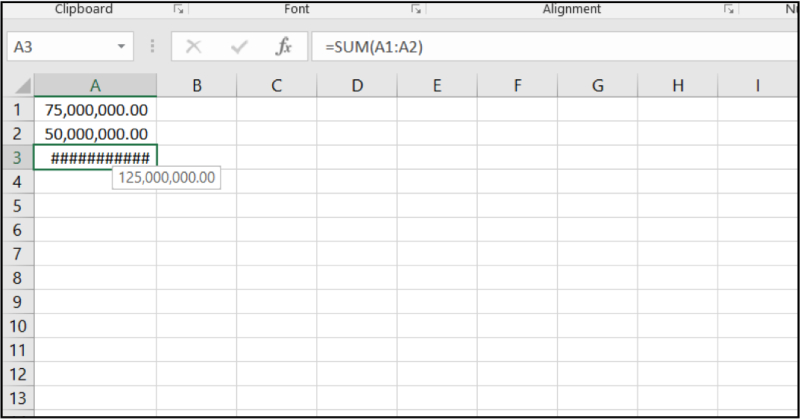Image resolution: width=800 pixels, height=419 pixels.
Task: Select row 7 header
Action: click(17, 253)
